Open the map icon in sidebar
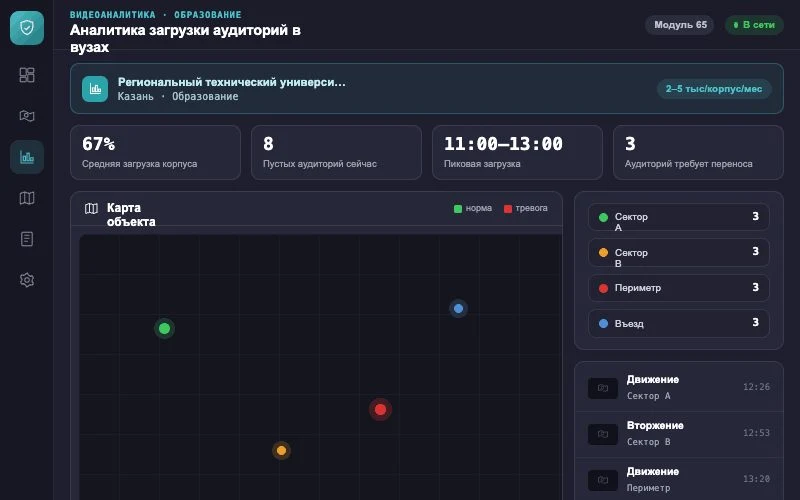This screenshot has width=800, height=500. 27,198
